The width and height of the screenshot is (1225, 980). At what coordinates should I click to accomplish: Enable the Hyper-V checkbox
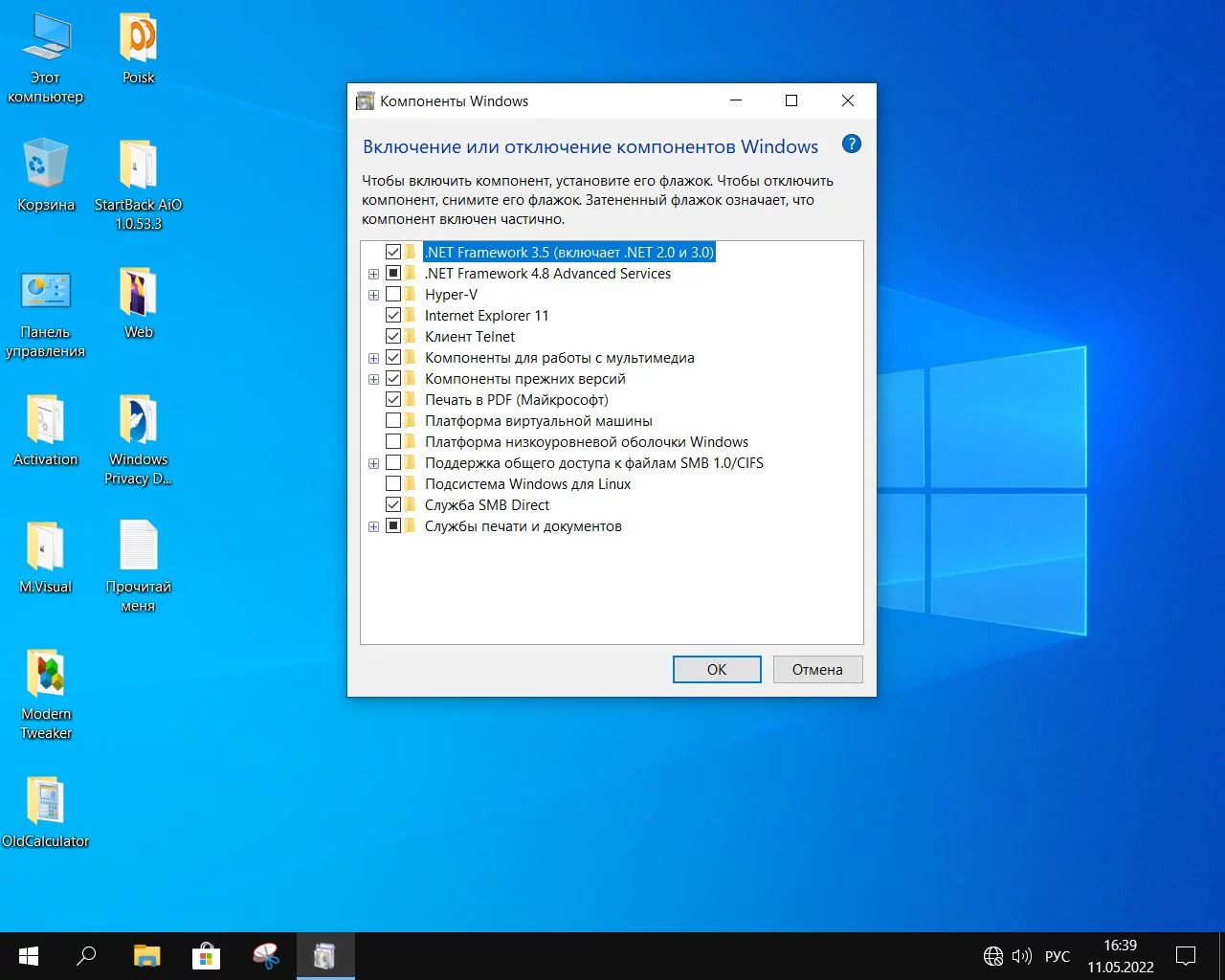[393, 295]
